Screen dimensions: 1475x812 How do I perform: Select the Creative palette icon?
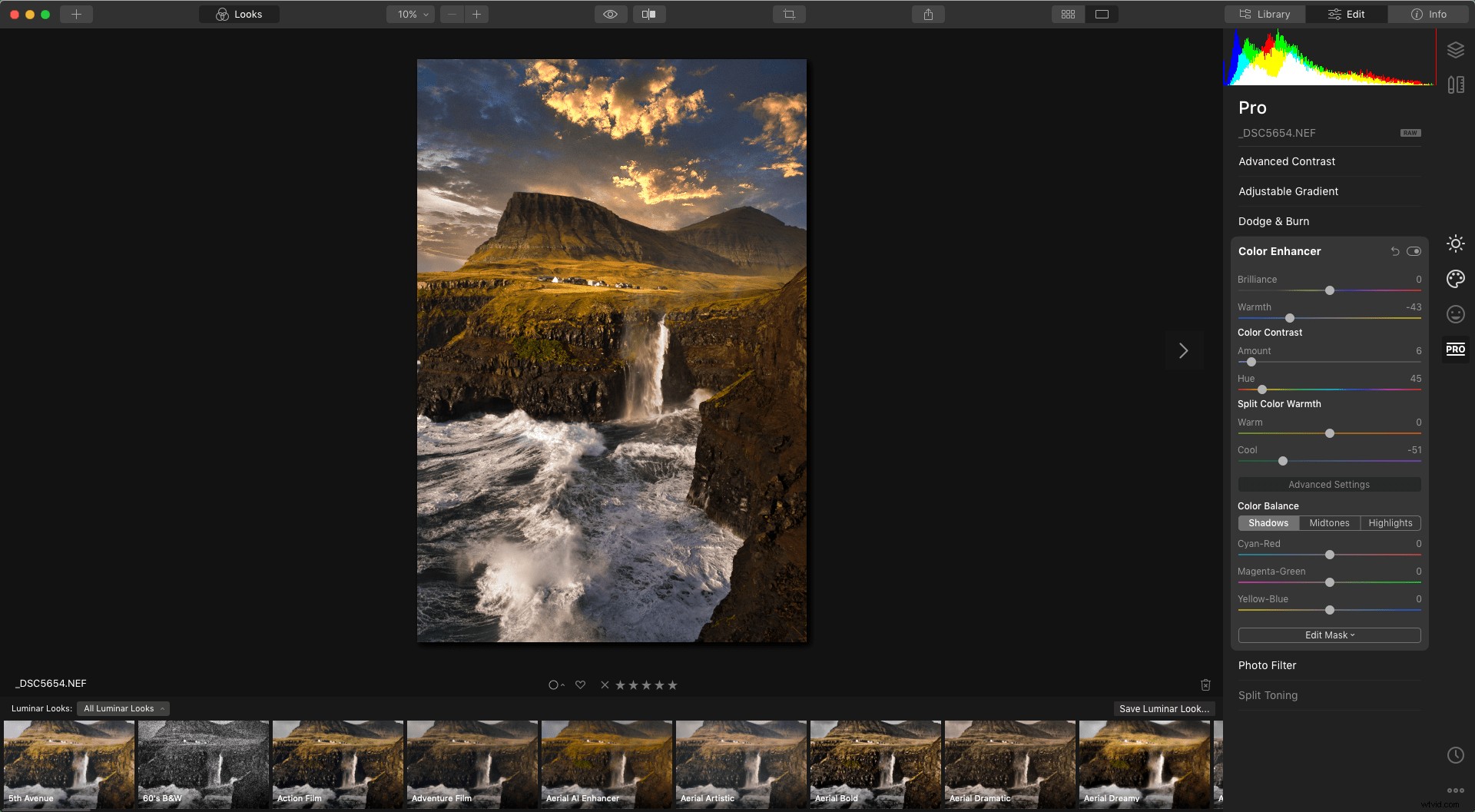(x=1456, y=278)
